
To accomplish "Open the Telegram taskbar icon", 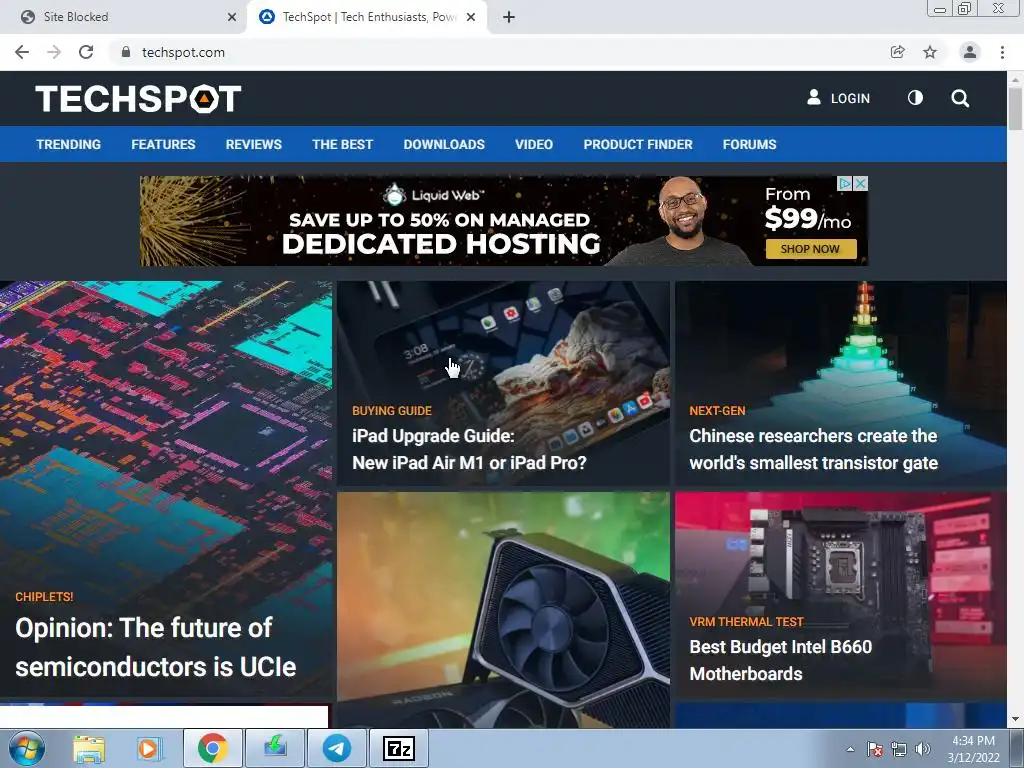I will (x=337, y=748).
